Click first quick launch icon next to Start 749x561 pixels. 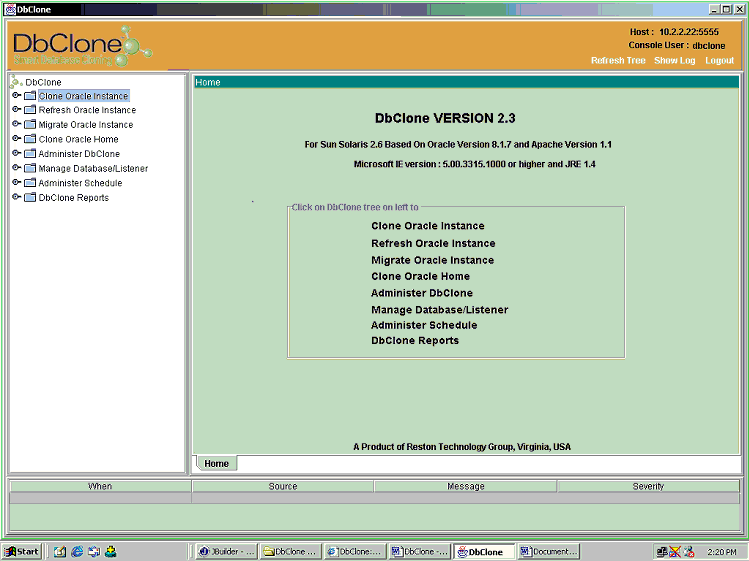coord(60,551)
